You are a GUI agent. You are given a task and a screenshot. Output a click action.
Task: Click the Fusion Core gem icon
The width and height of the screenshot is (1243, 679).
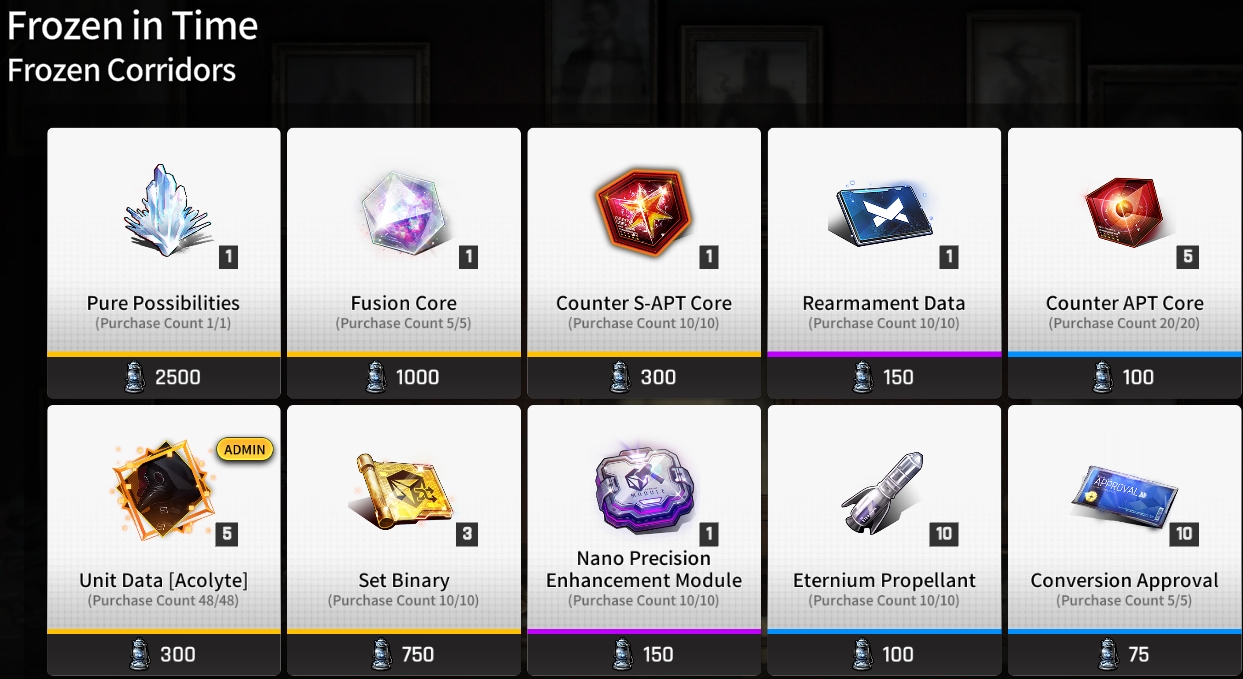(x=402, y=210)
